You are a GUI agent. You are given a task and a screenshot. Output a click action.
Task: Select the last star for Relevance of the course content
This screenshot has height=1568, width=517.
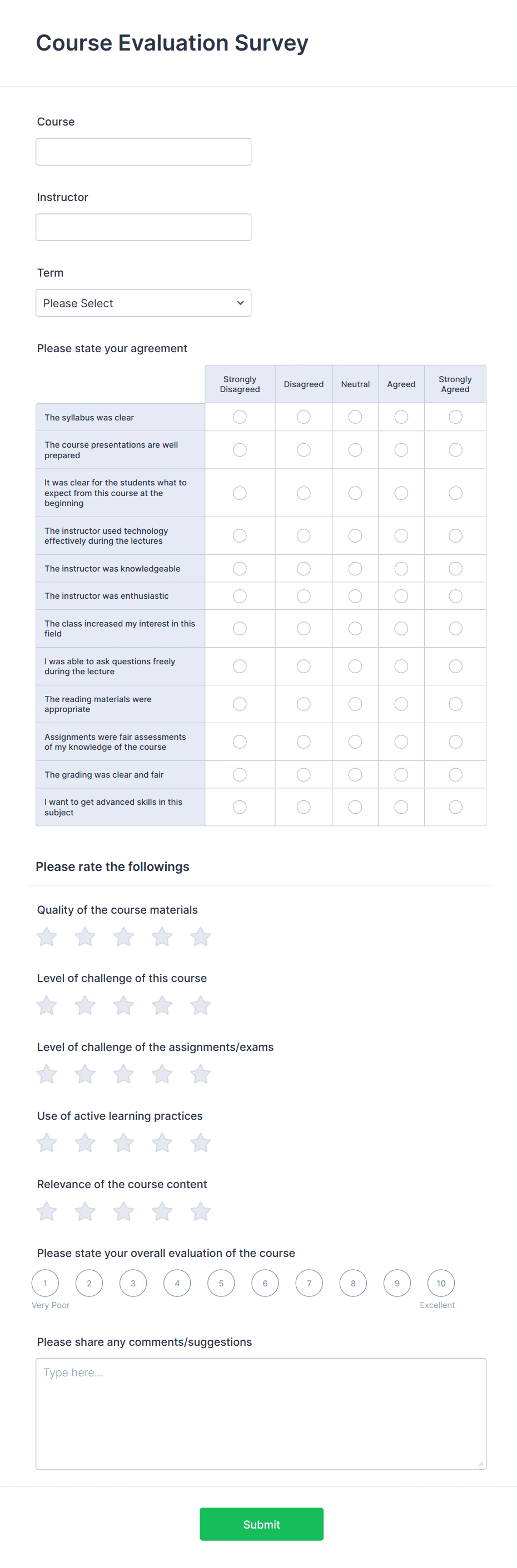[x=200, y=1211]
